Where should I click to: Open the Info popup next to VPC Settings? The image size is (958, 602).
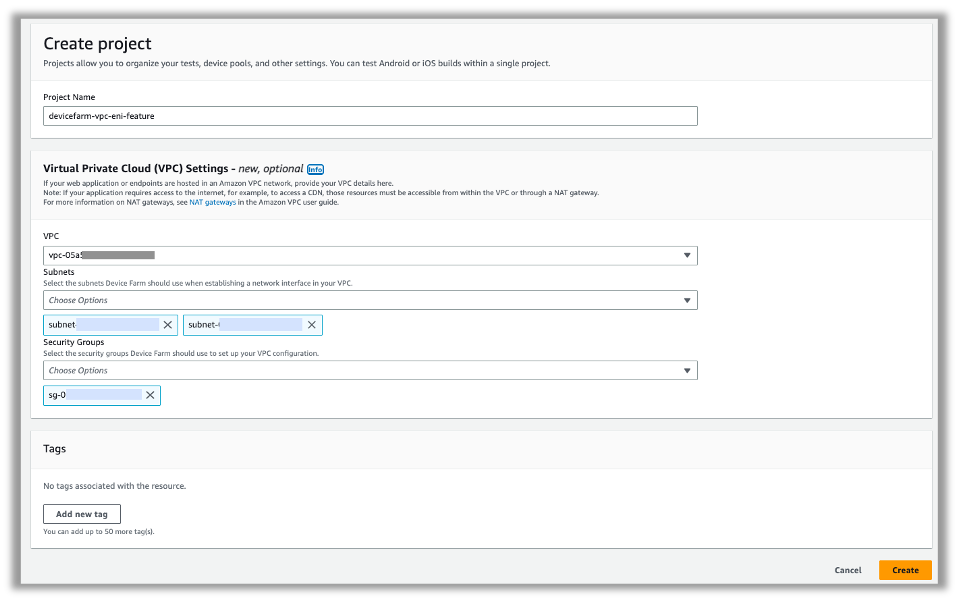pyautogui.click(x=317, y=168)
